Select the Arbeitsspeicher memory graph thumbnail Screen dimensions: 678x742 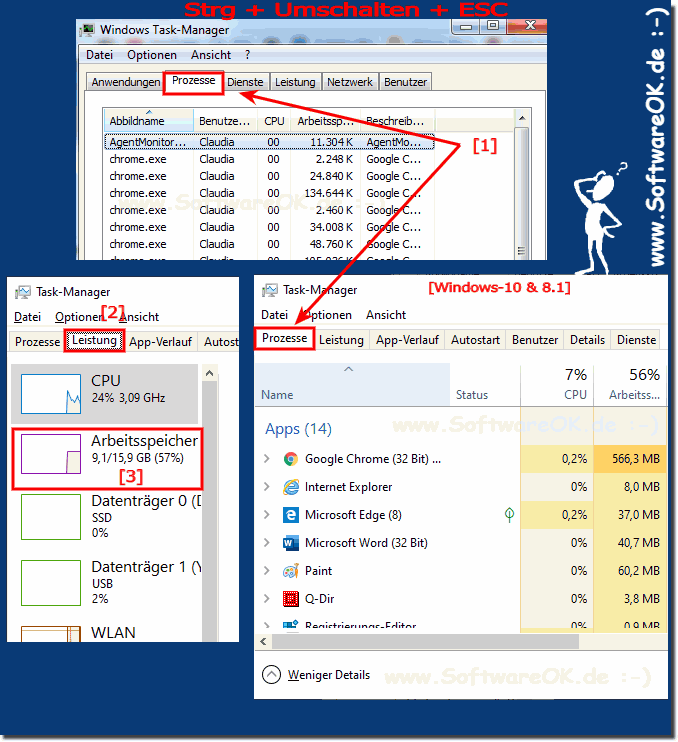pos(51,454)
